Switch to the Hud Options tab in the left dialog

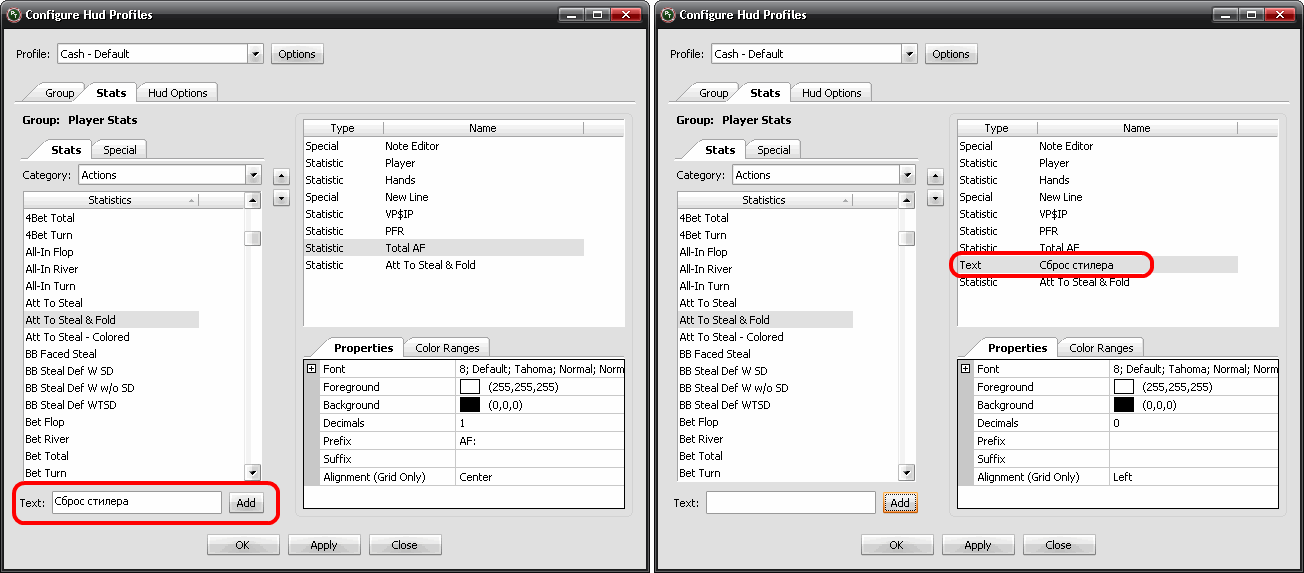click(177, 93)
